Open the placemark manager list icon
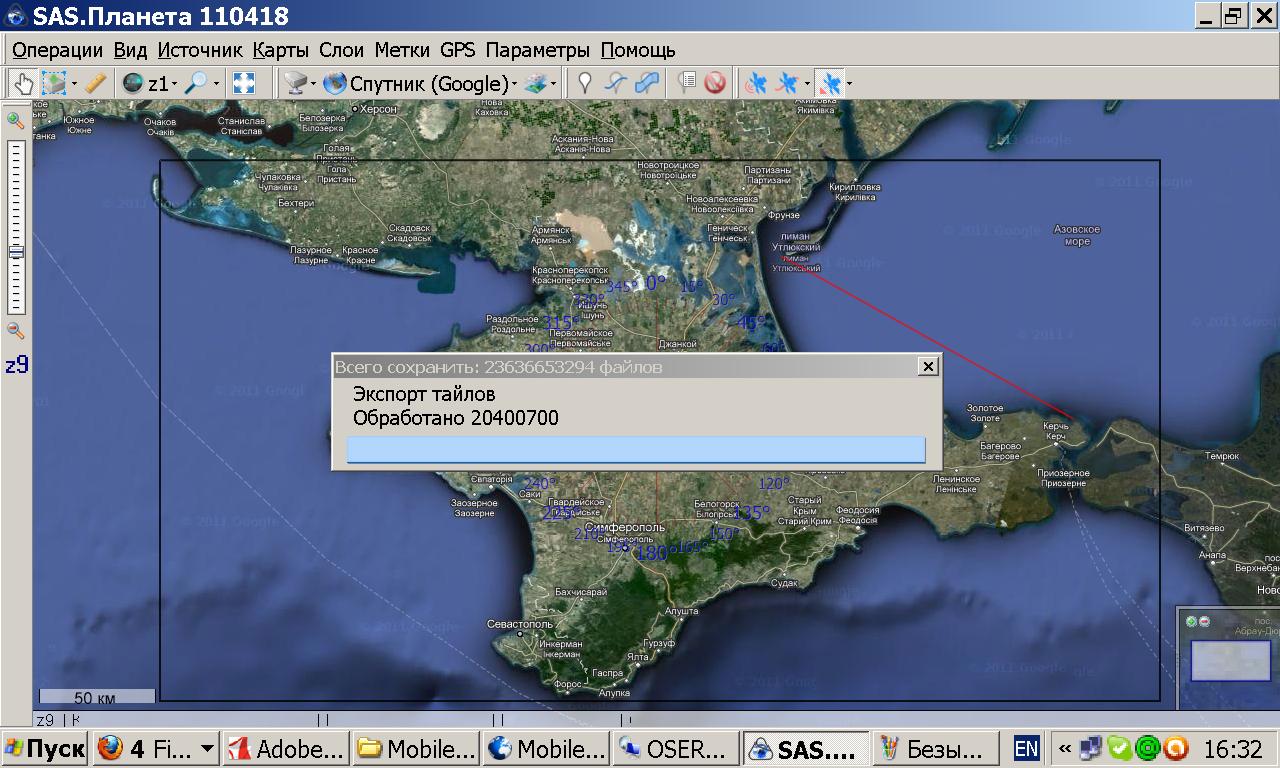The width and height of the screenshot is (1280, 768). point(687,84)
